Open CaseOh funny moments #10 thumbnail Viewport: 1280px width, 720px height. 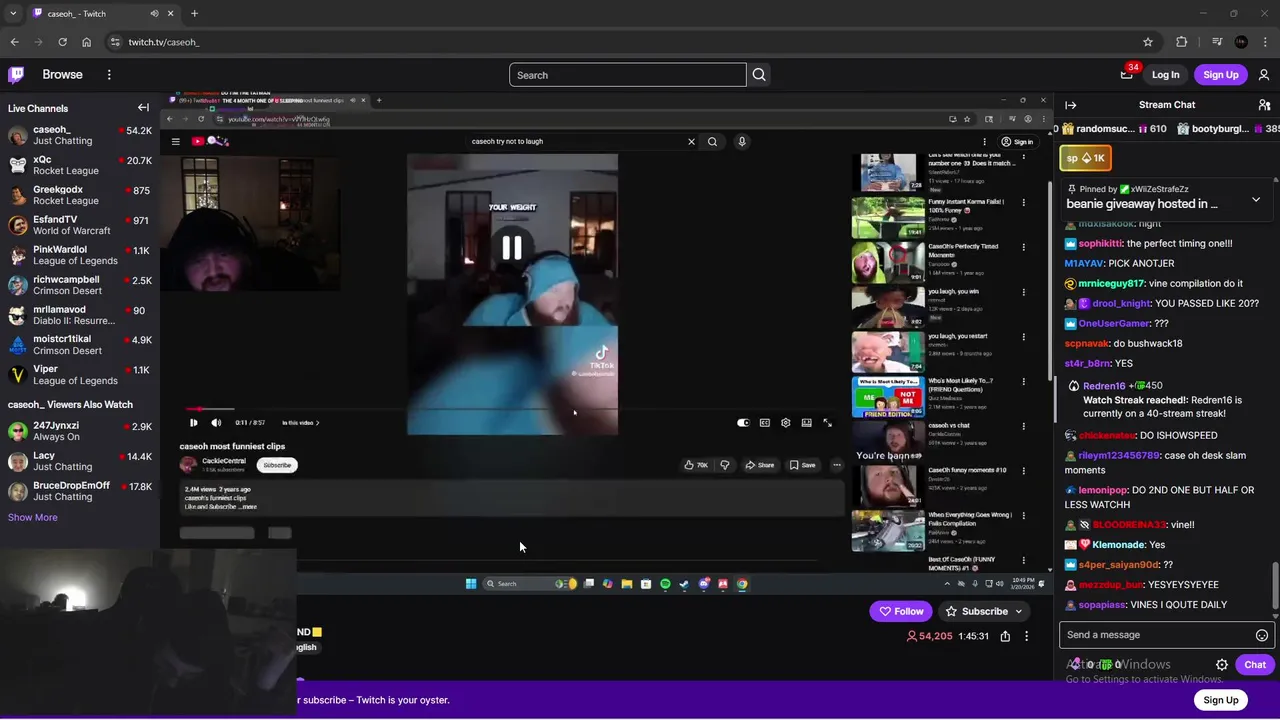pyautogui.click(x=888, y=486)
